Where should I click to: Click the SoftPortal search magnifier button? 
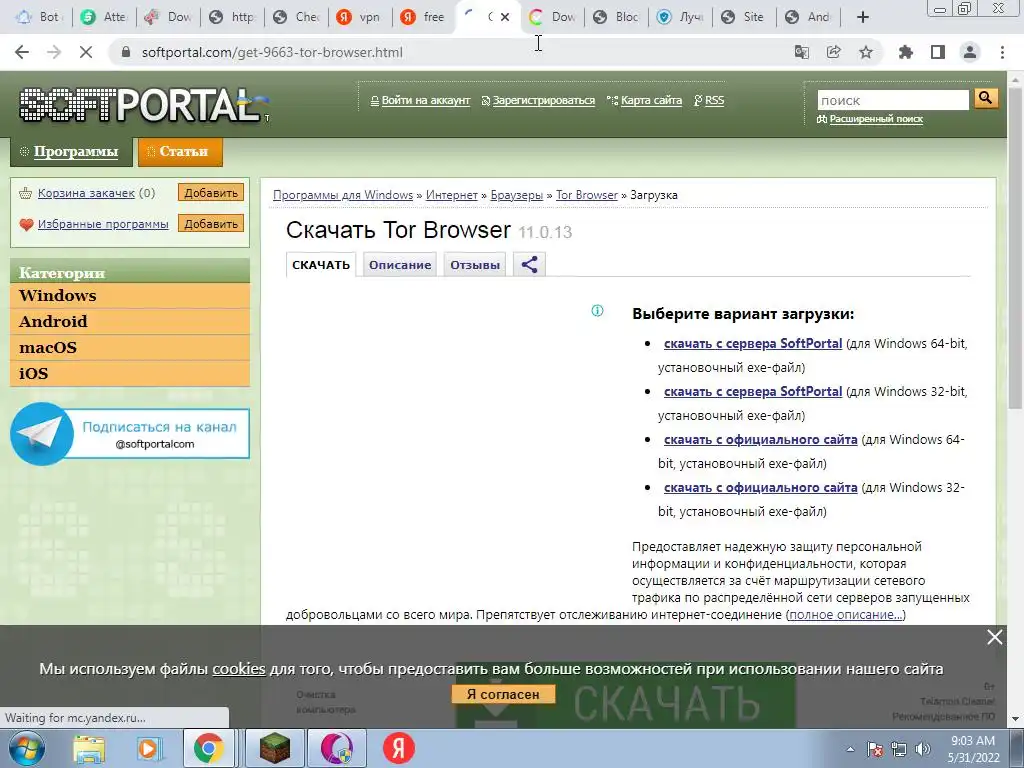pos(985,99)
